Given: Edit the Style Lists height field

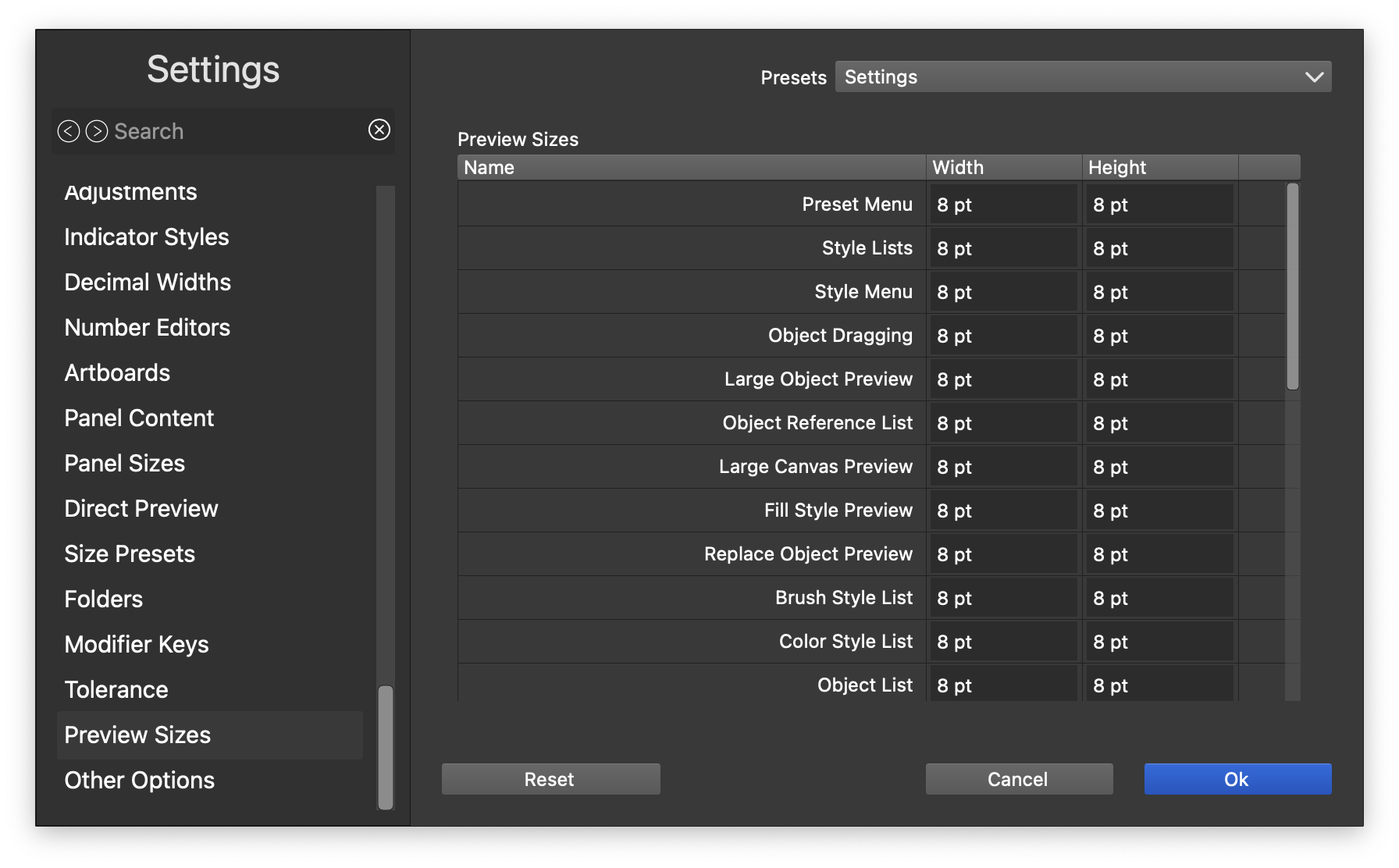Looking at the screenshot, I should click(x=1160, y=248).
